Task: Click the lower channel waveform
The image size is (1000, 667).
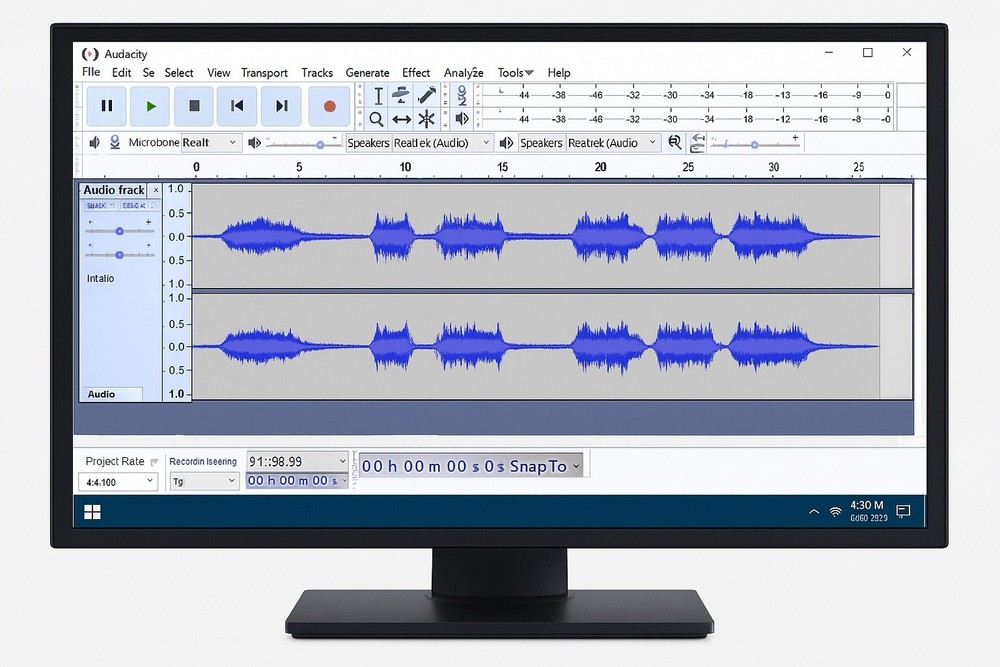Action: click(x=536, y=346)
